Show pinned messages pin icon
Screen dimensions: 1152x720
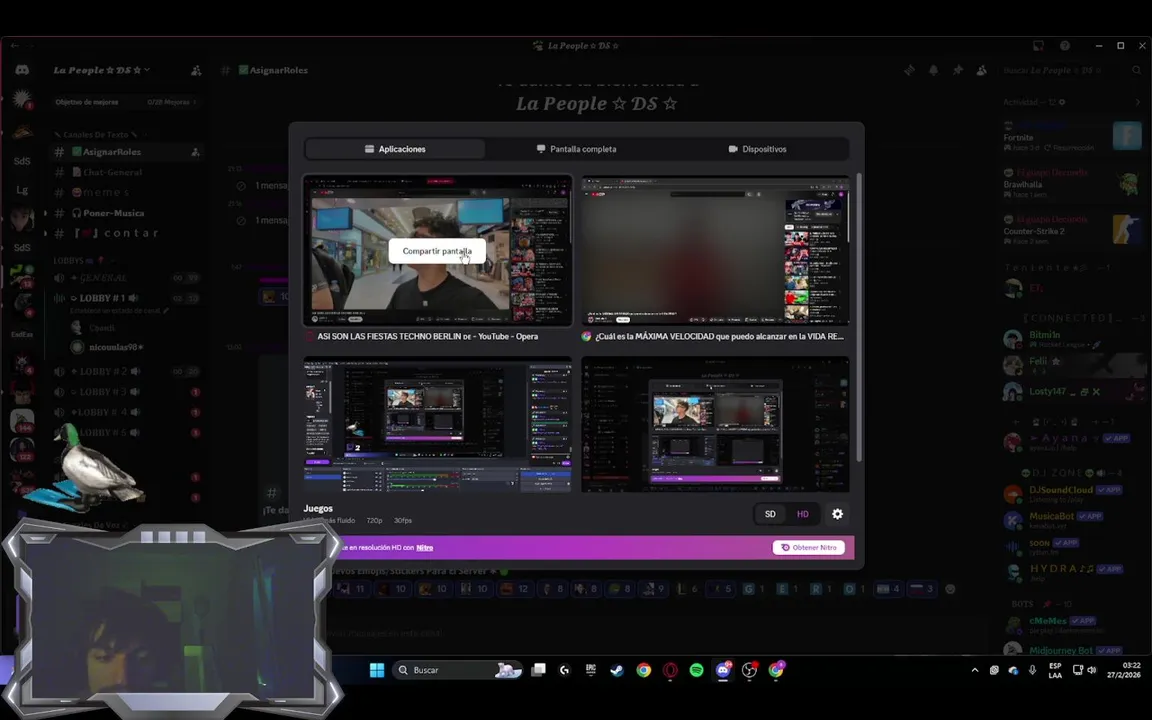pos(957,71)
